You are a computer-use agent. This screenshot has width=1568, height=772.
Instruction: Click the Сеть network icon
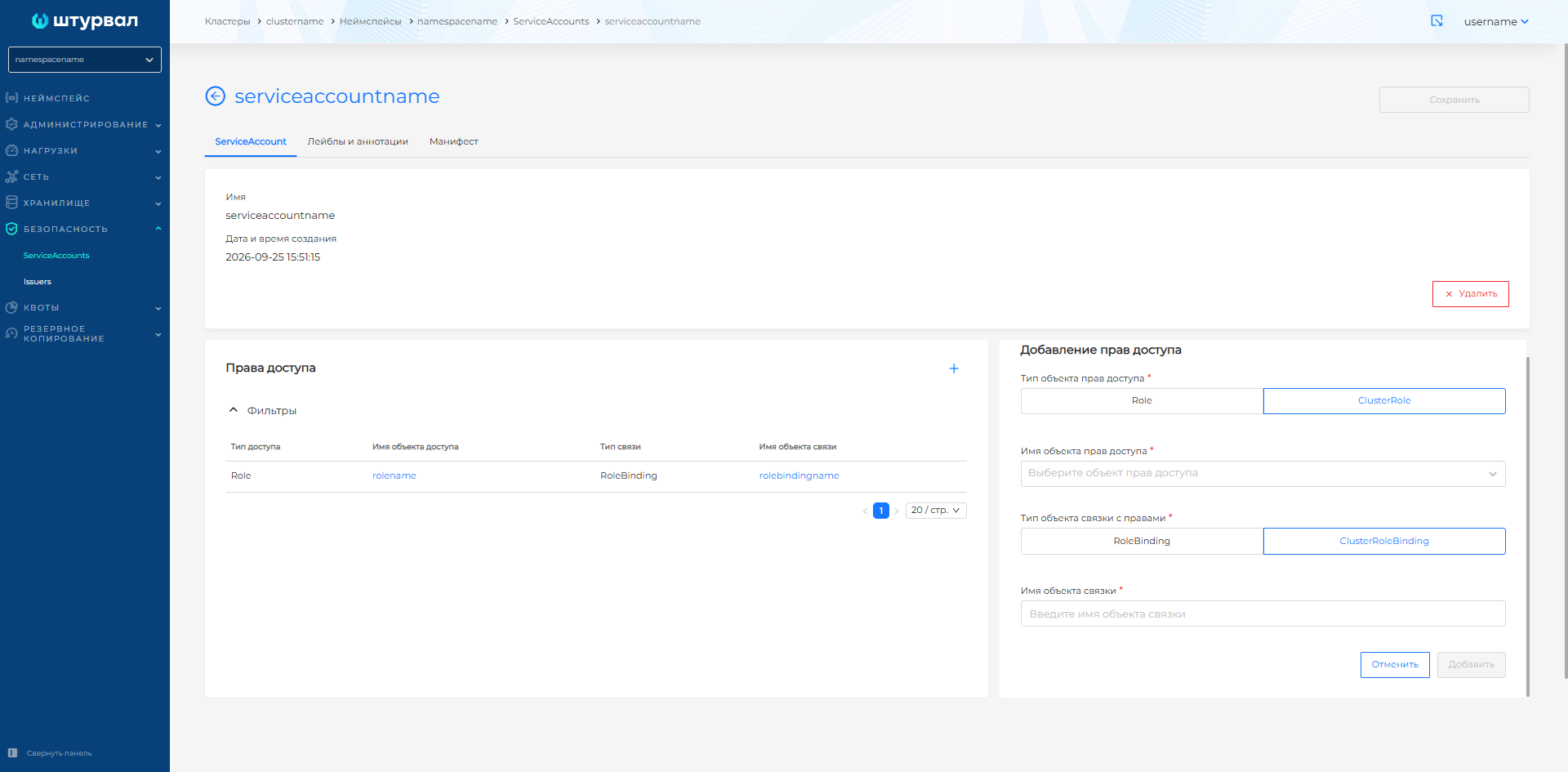11,176
